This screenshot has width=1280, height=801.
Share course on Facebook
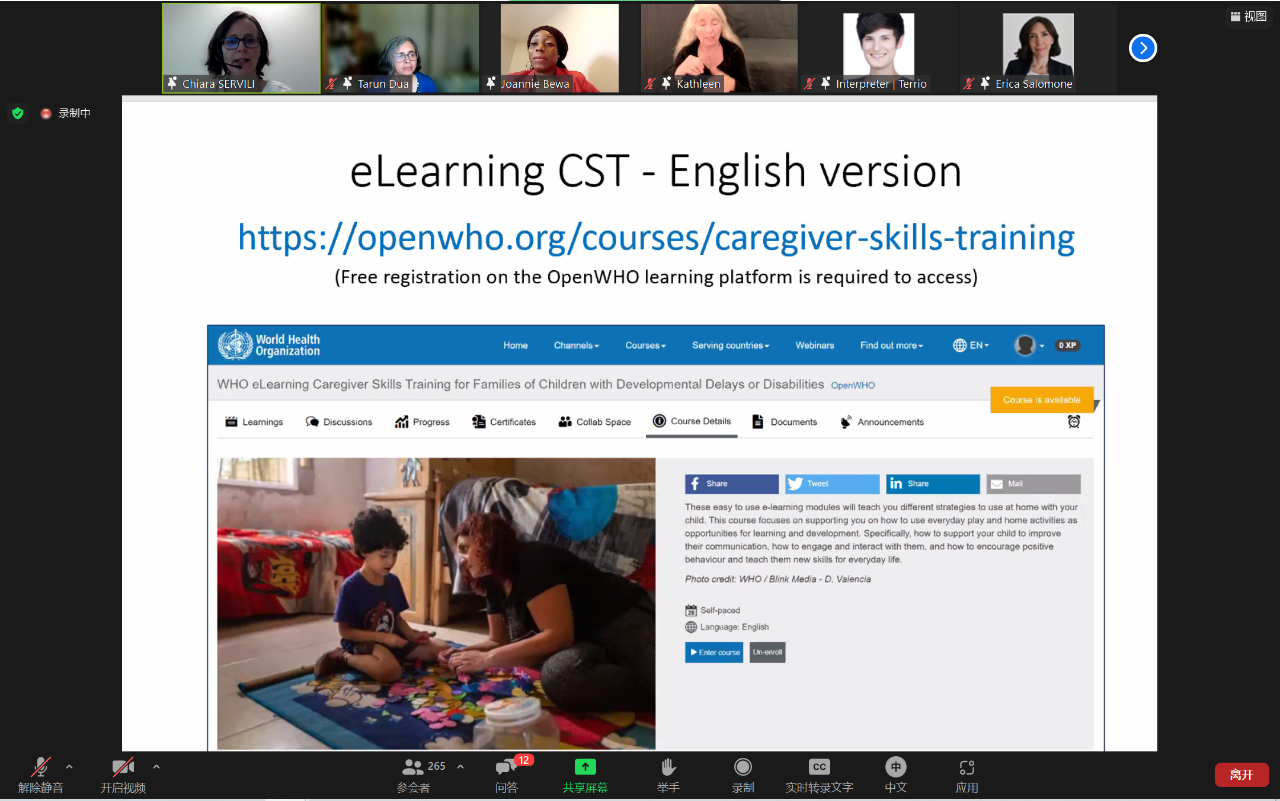point(732,484)
